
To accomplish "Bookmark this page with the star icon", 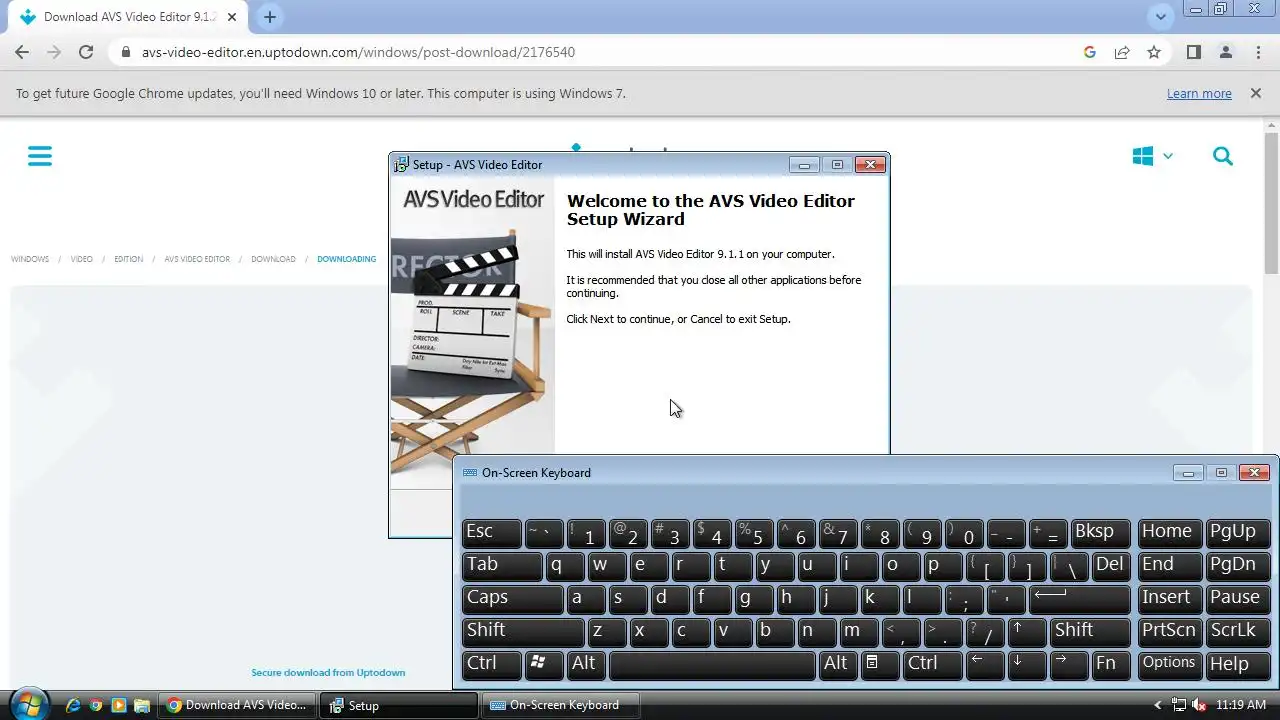I will coord(1154,52).
